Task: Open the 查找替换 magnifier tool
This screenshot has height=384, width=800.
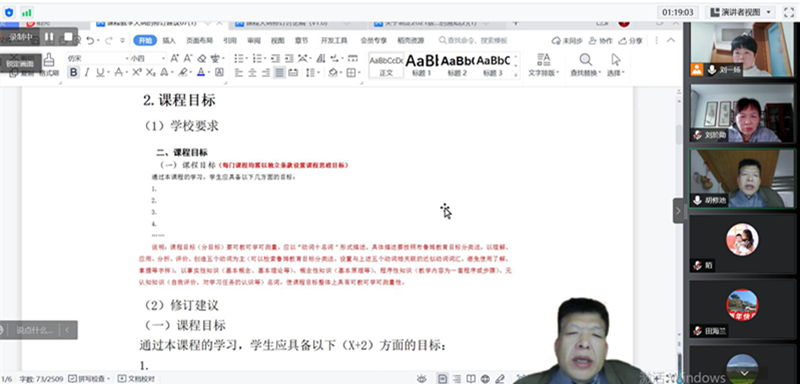Action: tap(586, 66)
